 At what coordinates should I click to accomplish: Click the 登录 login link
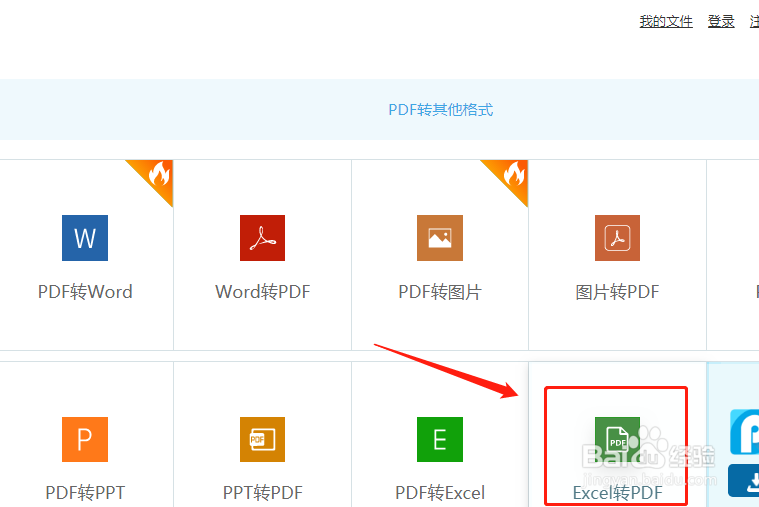721,21
